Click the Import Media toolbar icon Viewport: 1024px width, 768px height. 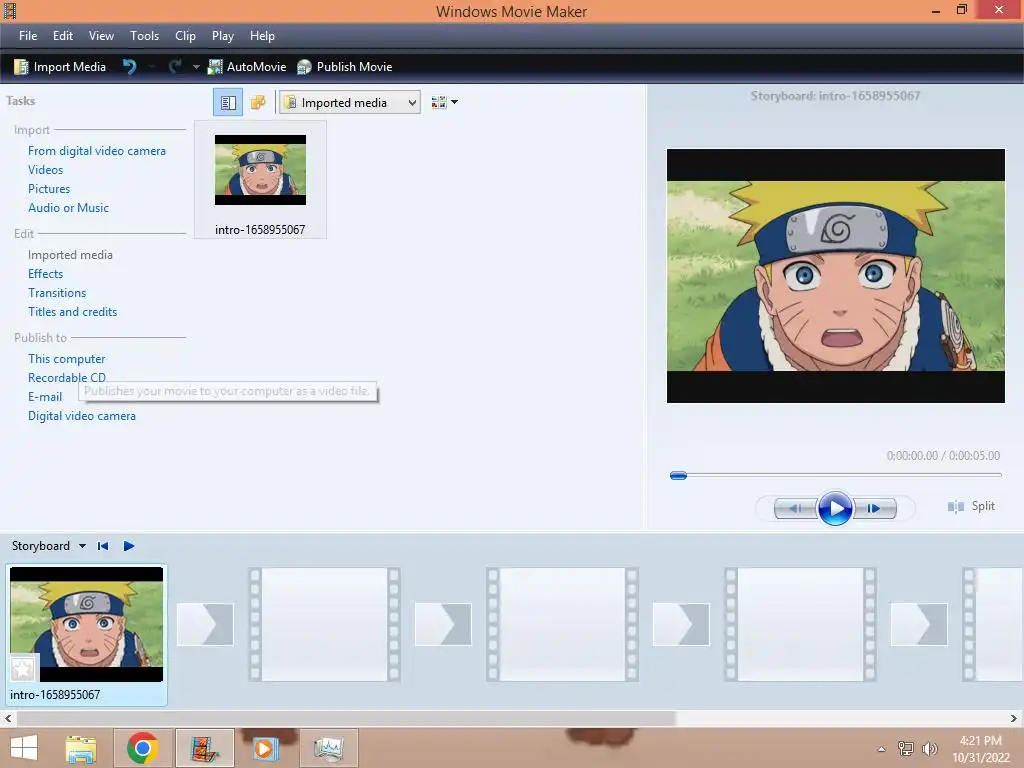coord(22,67)
